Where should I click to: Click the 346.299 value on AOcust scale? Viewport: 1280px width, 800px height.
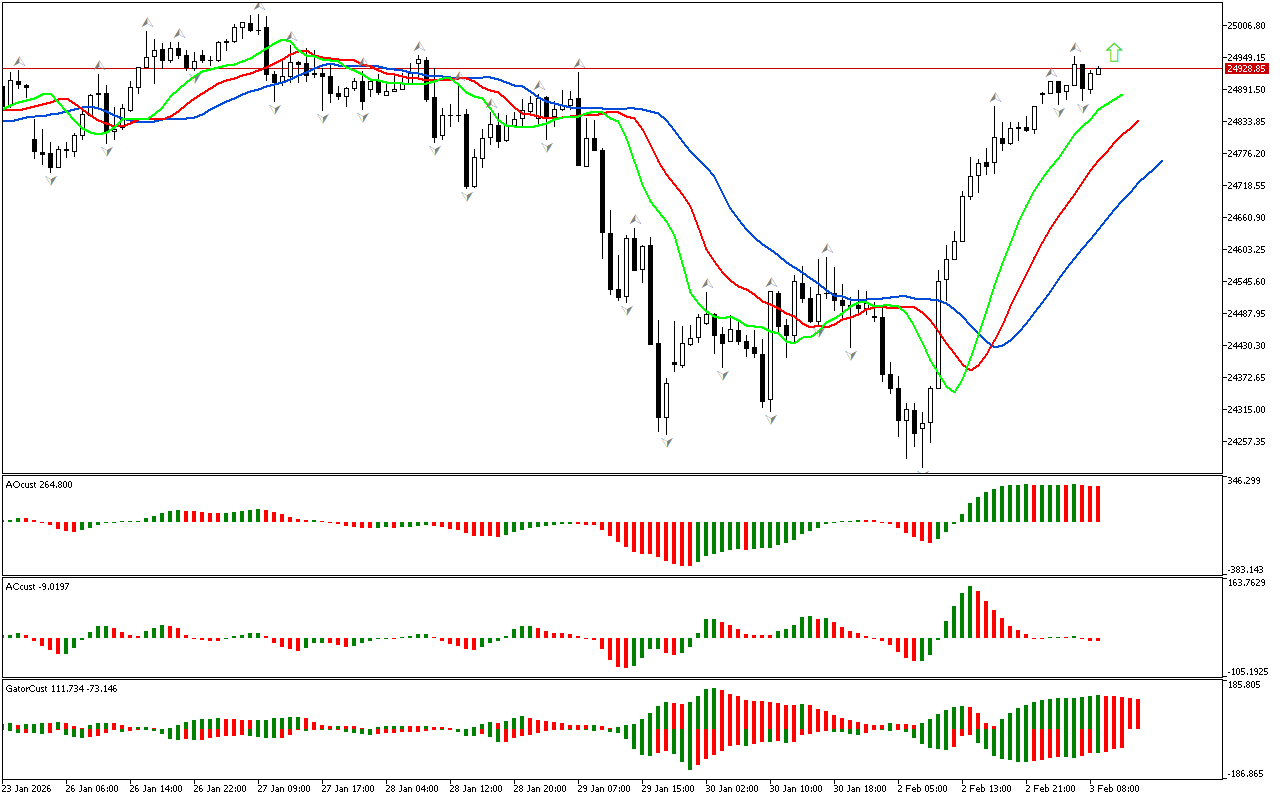coord(1243,482)
